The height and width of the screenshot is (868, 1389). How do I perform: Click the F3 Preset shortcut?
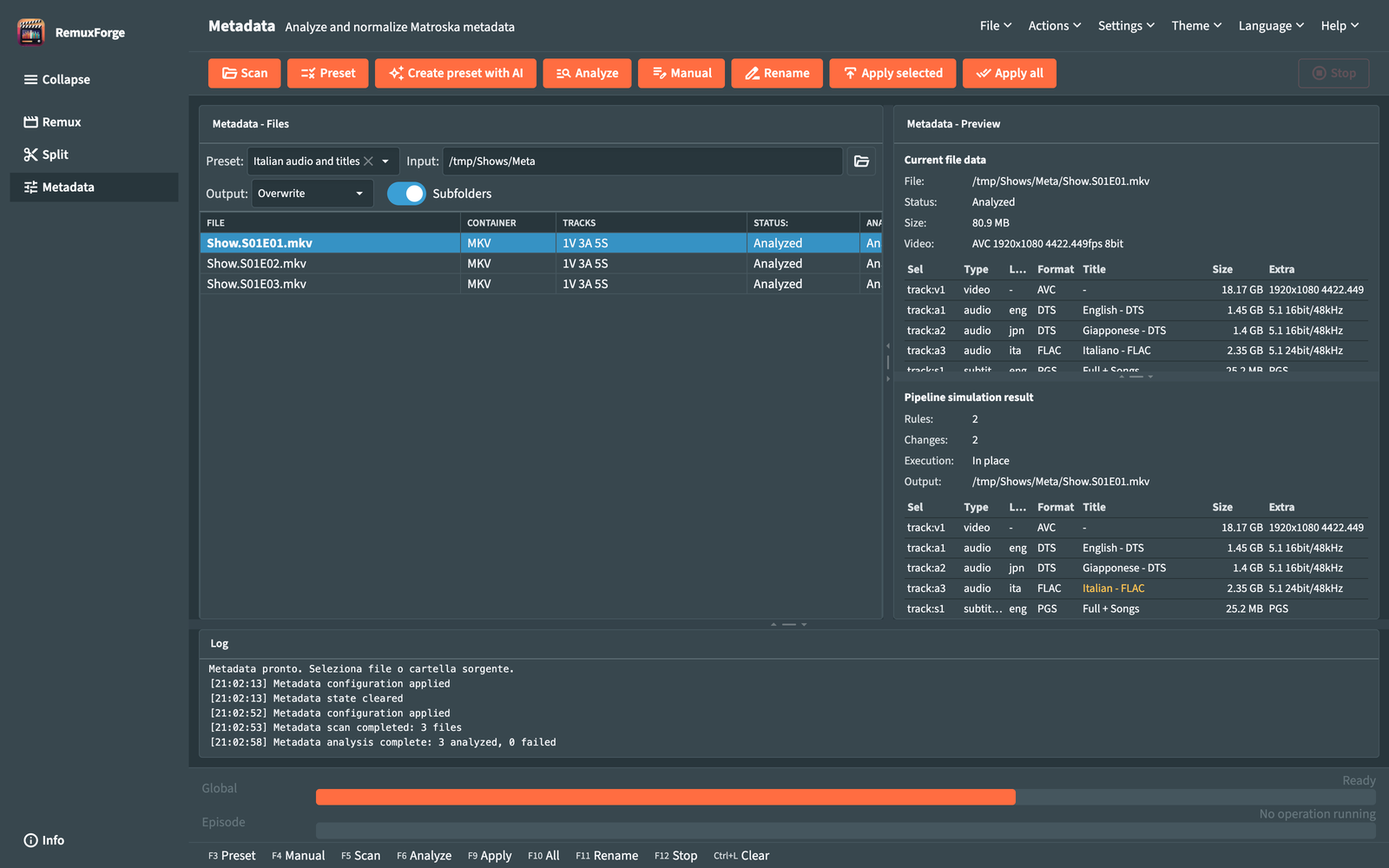pyautogui.click(x=232, y=856)
